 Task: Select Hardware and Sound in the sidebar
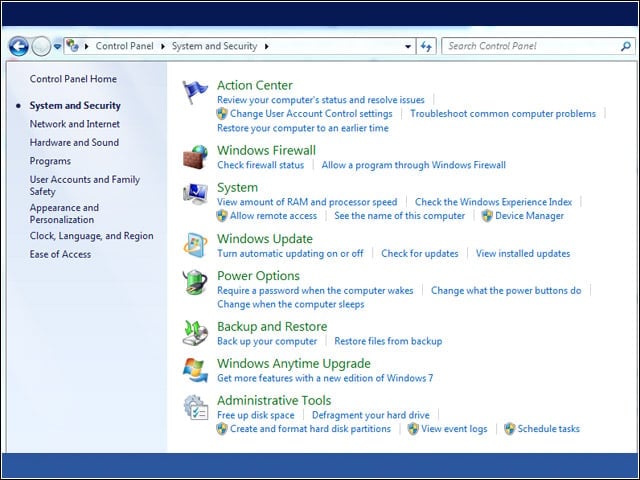[74, 142]
